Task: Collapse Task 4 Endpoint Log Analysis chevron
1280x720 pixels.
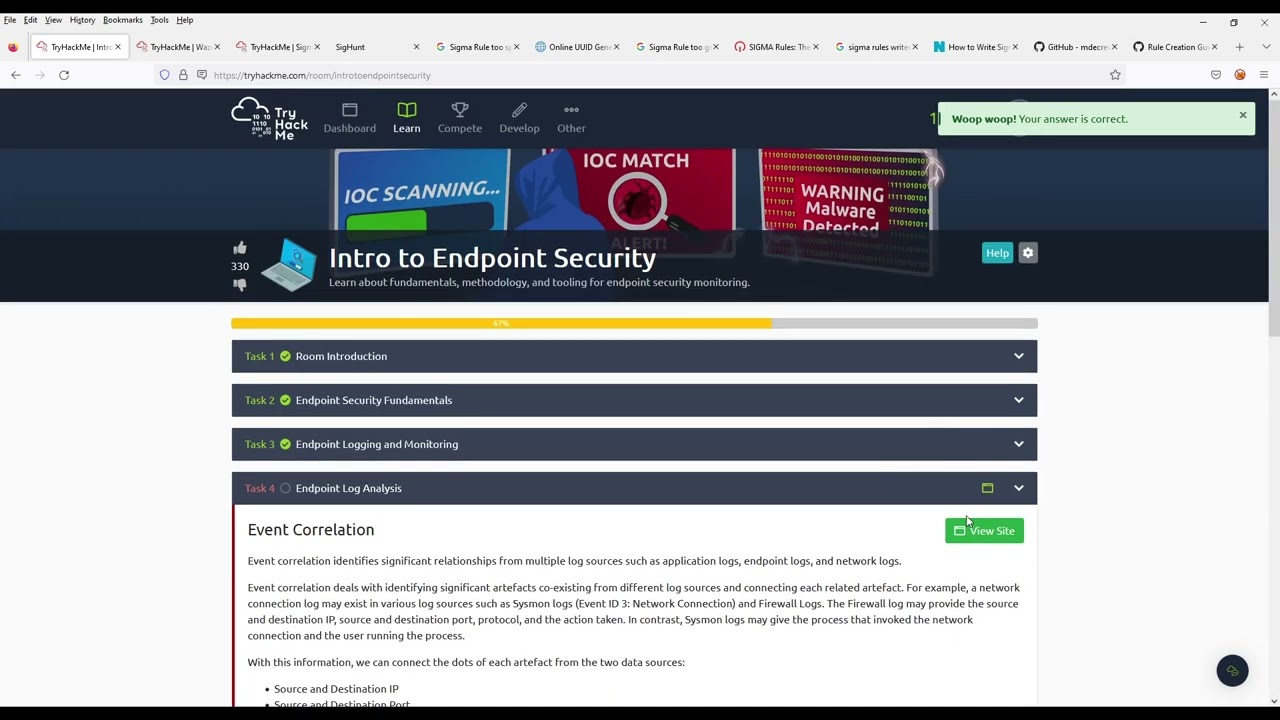Action: [1019, 488]
